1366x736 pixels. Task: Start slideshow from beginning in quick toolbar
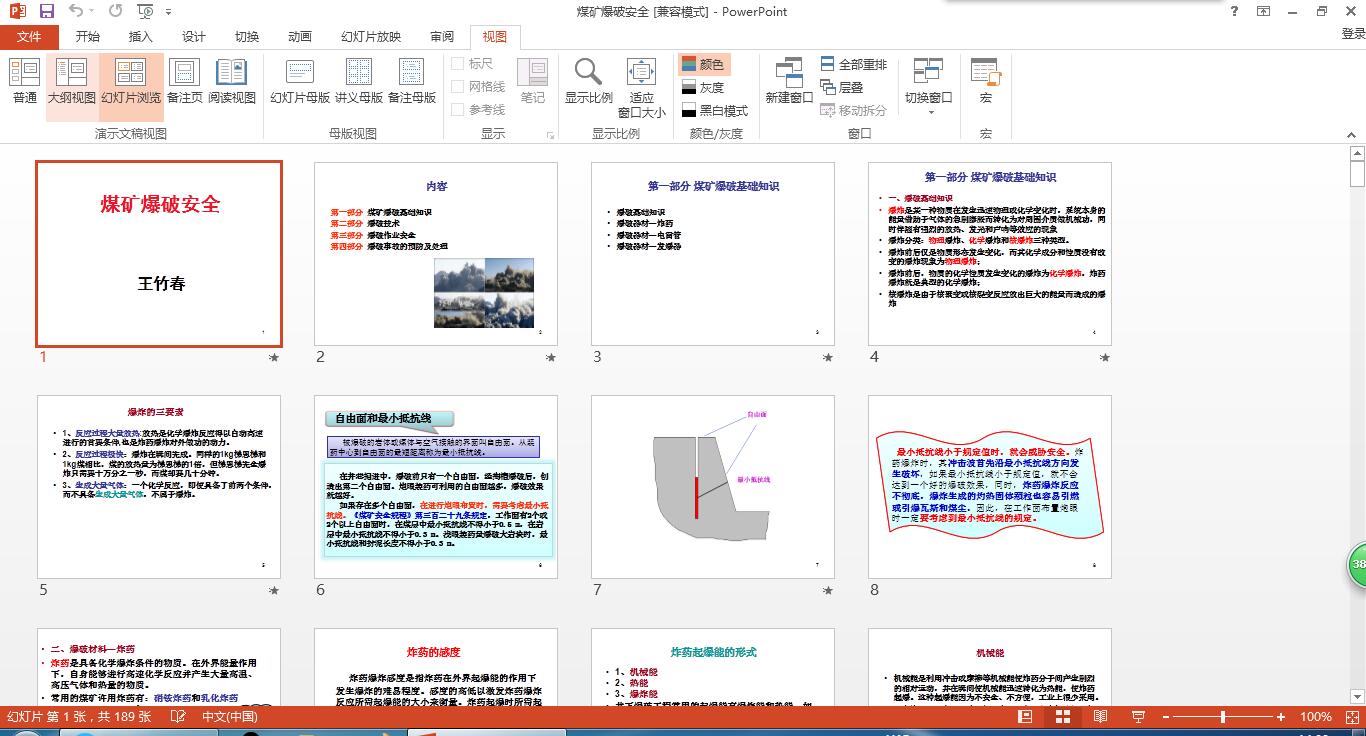(x=145, y=12)
